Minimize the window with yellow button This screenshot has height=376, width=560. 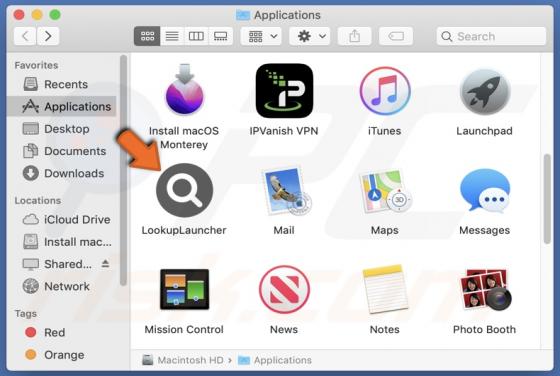(x=37, y=15)
